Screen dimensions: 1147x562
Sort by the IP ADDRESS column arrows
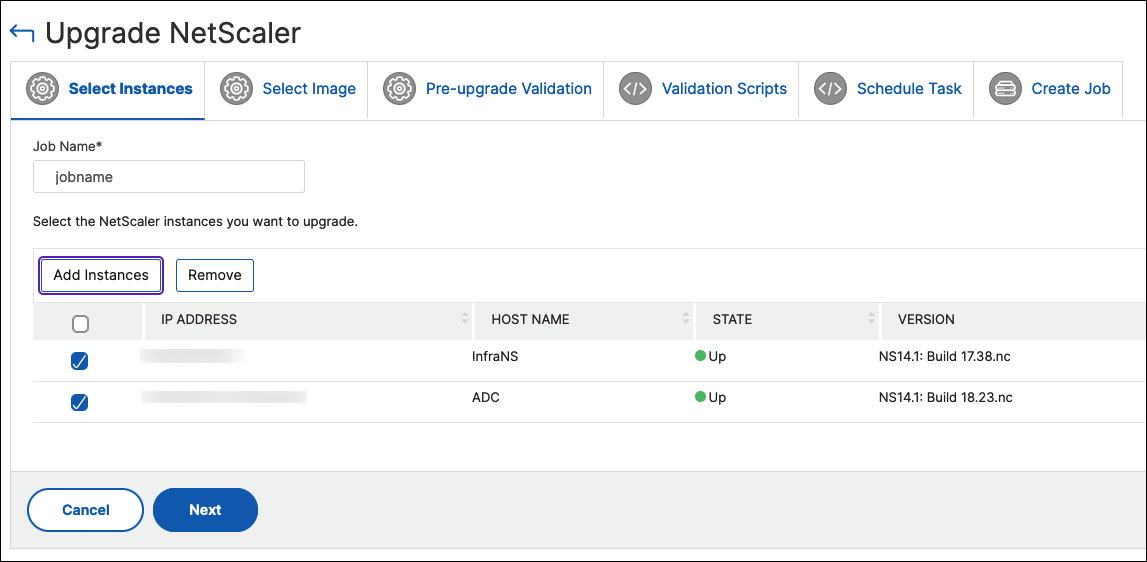tap(465, 318)
